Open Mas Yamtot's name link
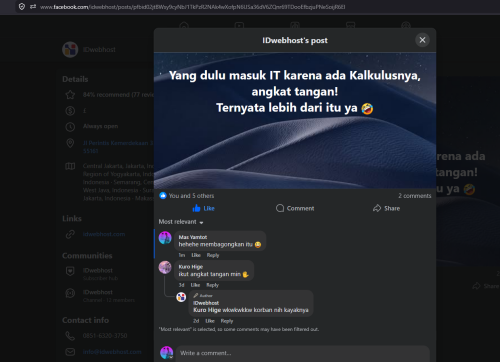Viewport: 500px width, 362px height. click(193, 237)
